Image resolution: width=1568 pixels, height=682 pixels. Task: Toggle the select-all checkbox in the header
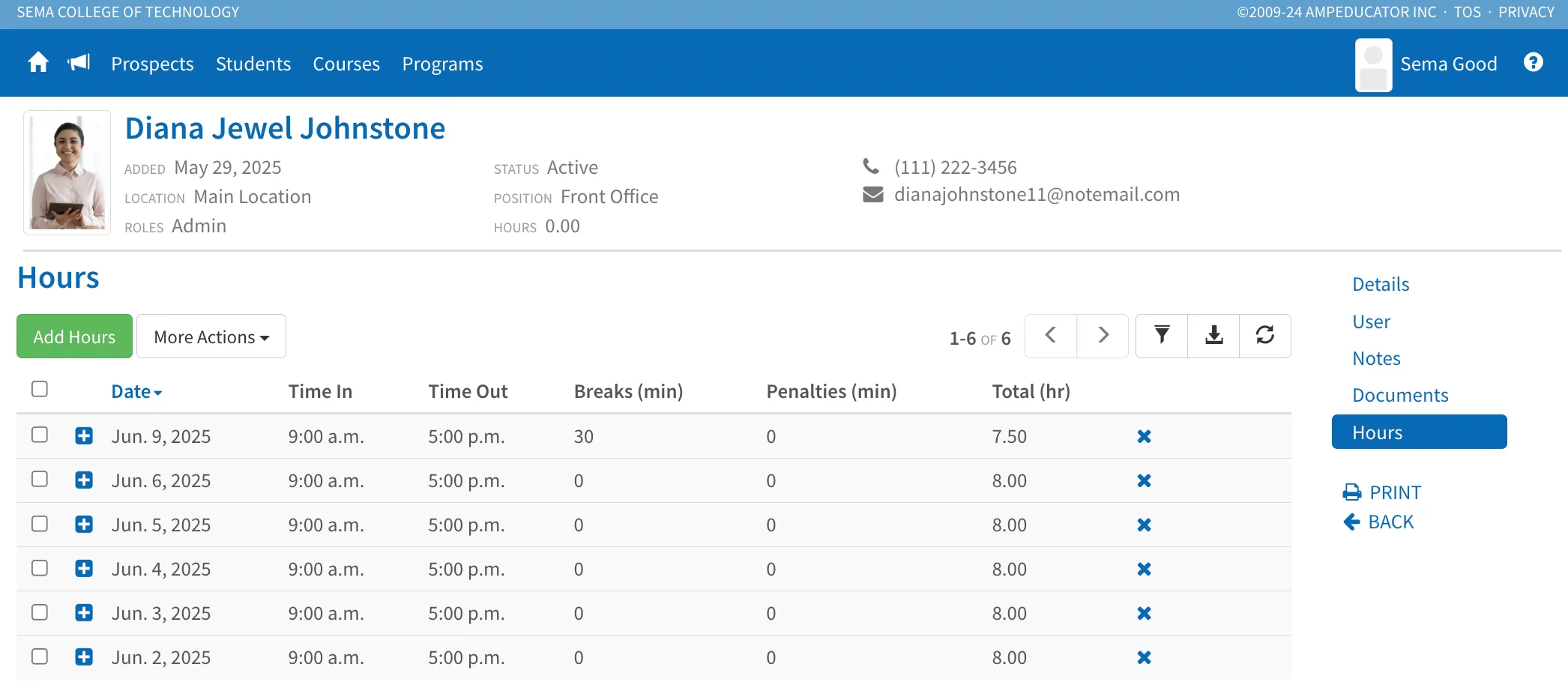pos(40,389)
